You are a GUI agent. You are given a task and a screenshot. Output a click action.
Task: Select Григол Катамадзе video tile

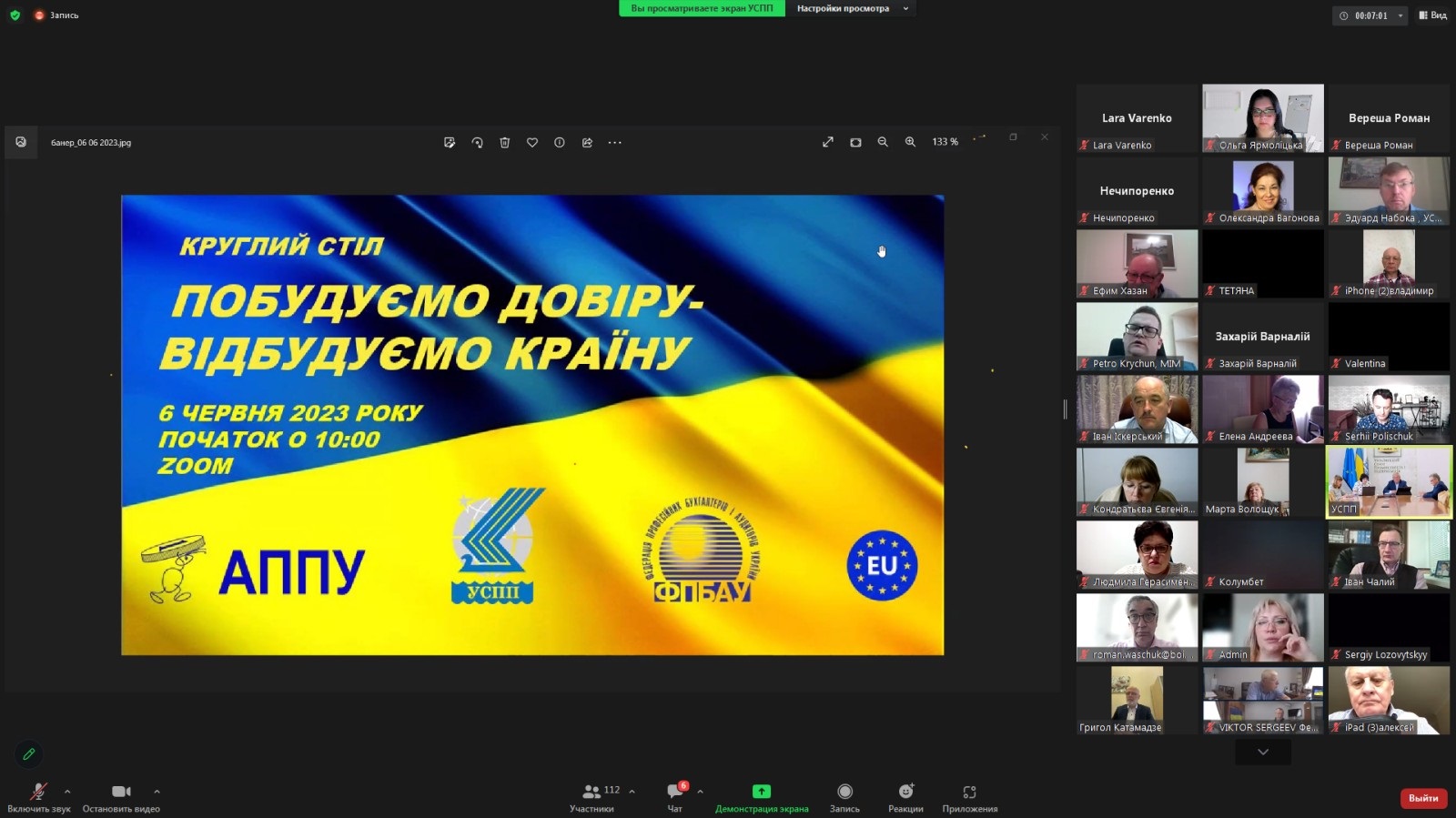1137,701
